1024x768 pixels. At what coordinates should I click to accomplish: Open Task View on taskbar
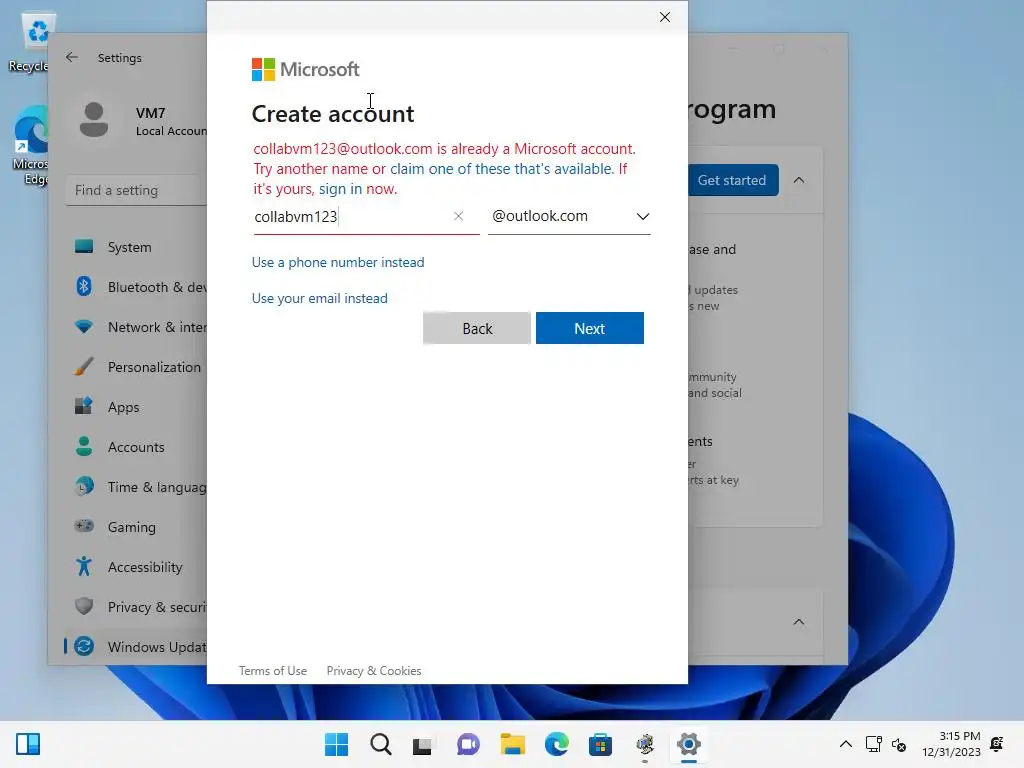tap(423, 744)
